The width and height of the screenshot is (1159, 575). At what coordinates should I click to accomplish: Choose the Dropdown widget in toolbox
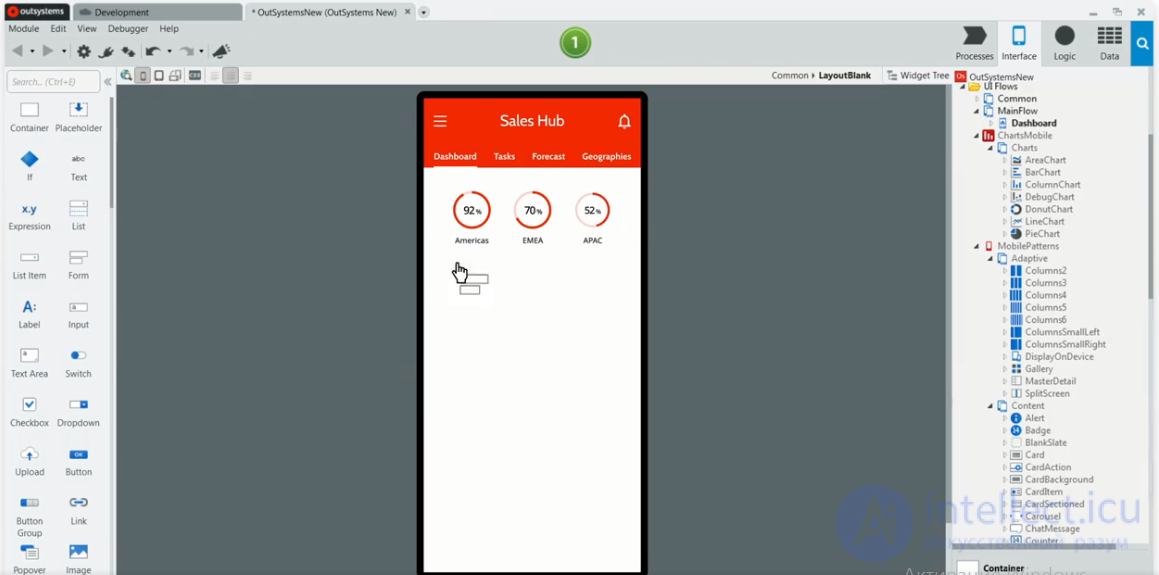coord(78,412)
